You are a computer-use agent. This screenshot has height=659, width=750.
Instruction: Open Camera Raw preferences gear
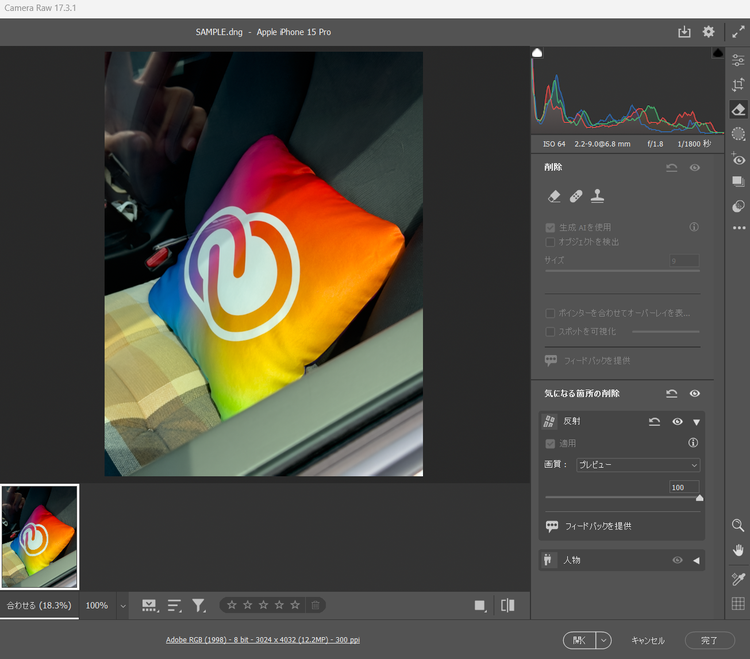[708, 32]
